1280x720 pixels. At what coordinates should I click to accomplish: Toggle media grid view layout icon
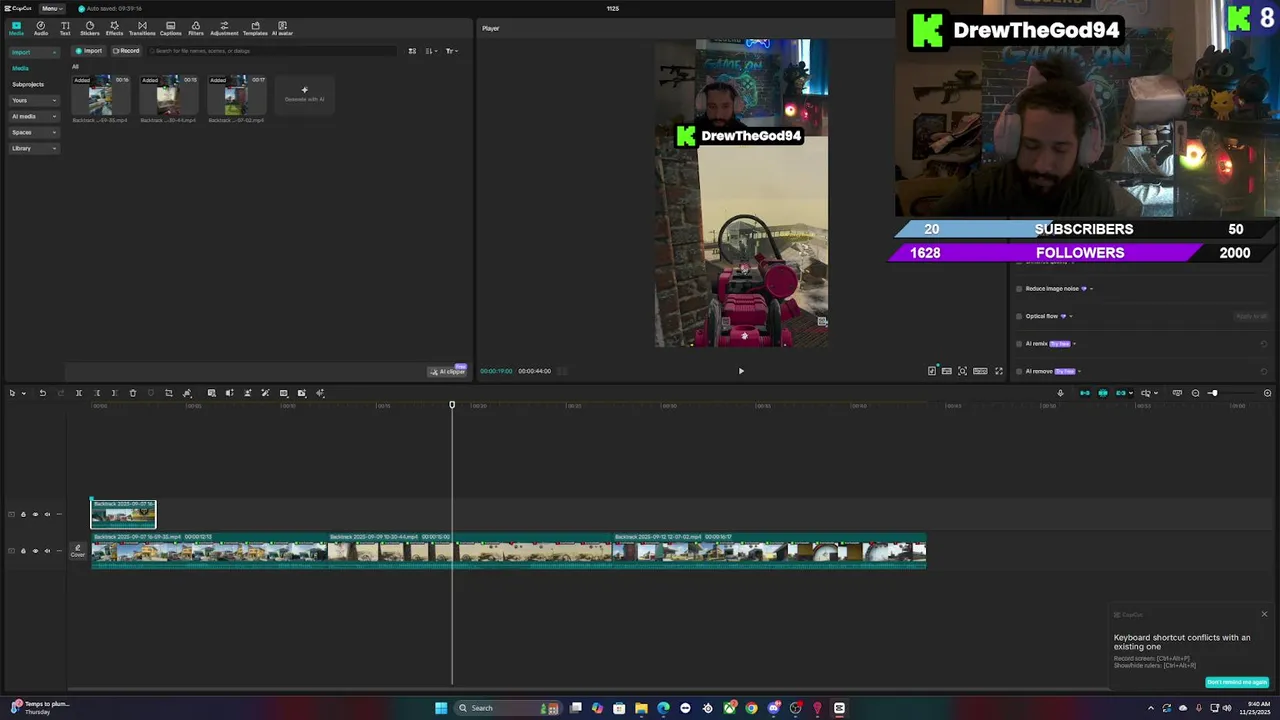pyautogui.click(x=412, y=51)
